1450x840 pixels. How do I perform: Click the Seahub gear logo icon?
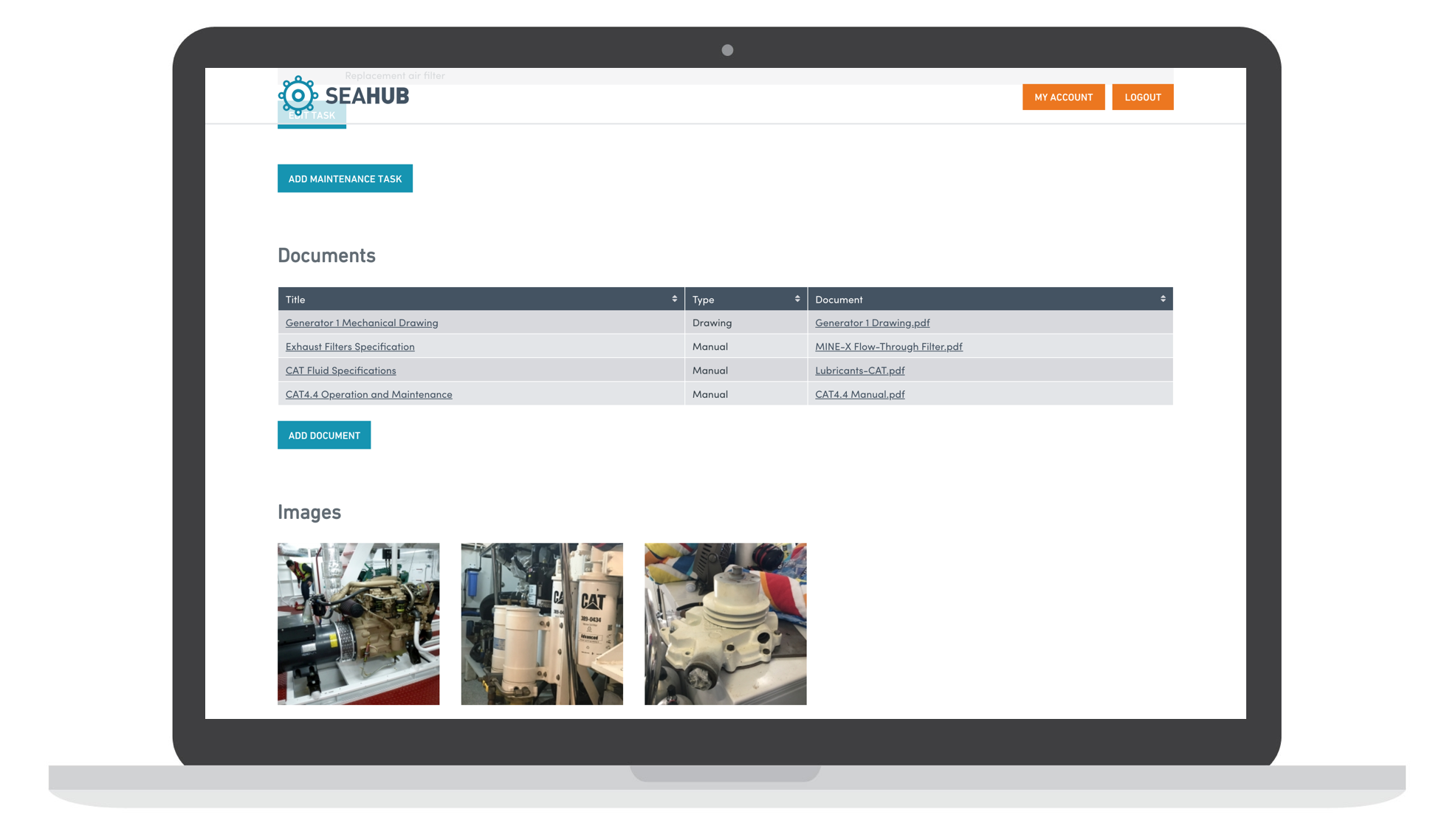[298, 95]
